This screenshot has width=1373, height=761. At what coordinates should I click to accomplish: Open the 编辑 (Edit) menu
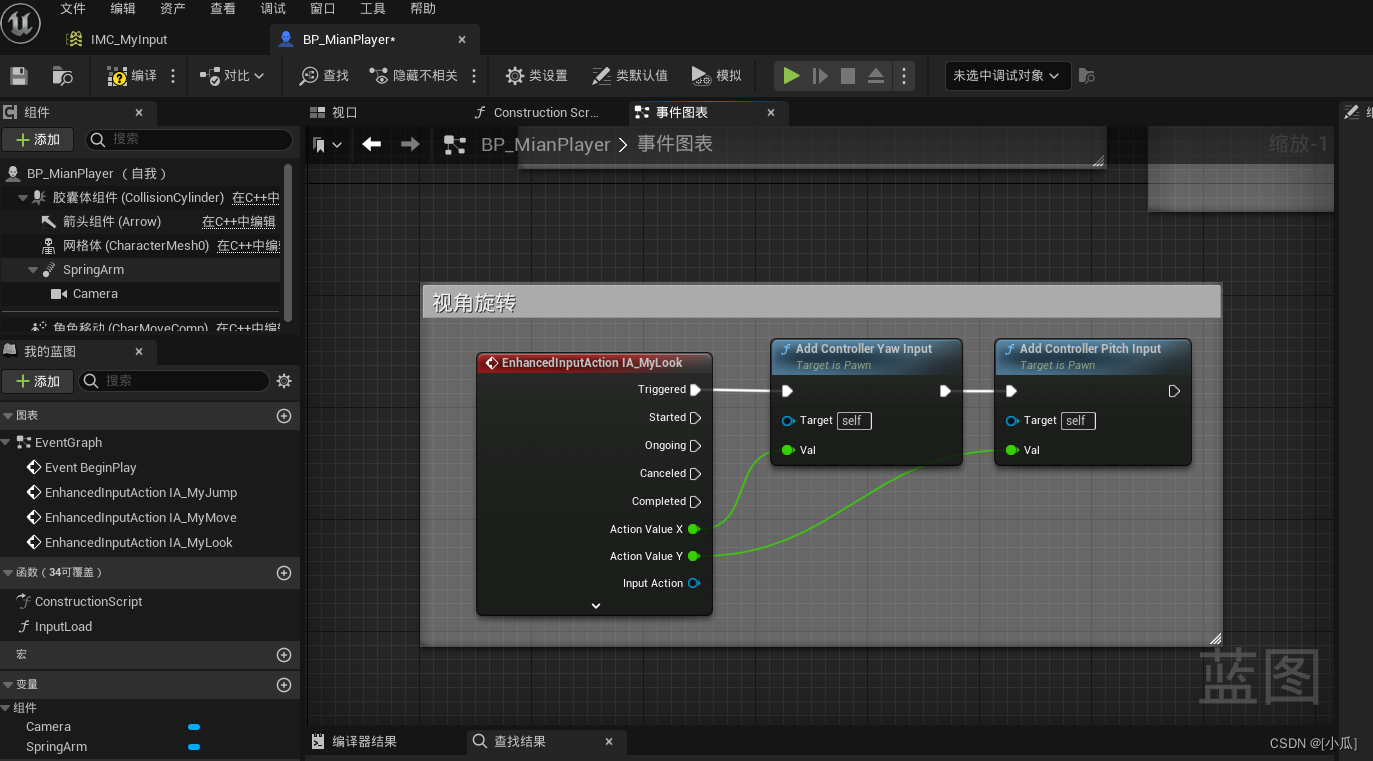tap(123, 9)
